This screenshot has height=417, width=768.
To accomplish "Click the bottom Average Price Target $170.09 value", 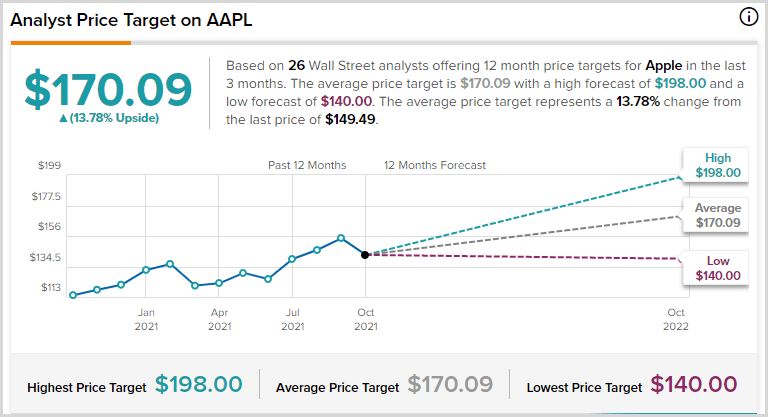I will coord(449,385).
